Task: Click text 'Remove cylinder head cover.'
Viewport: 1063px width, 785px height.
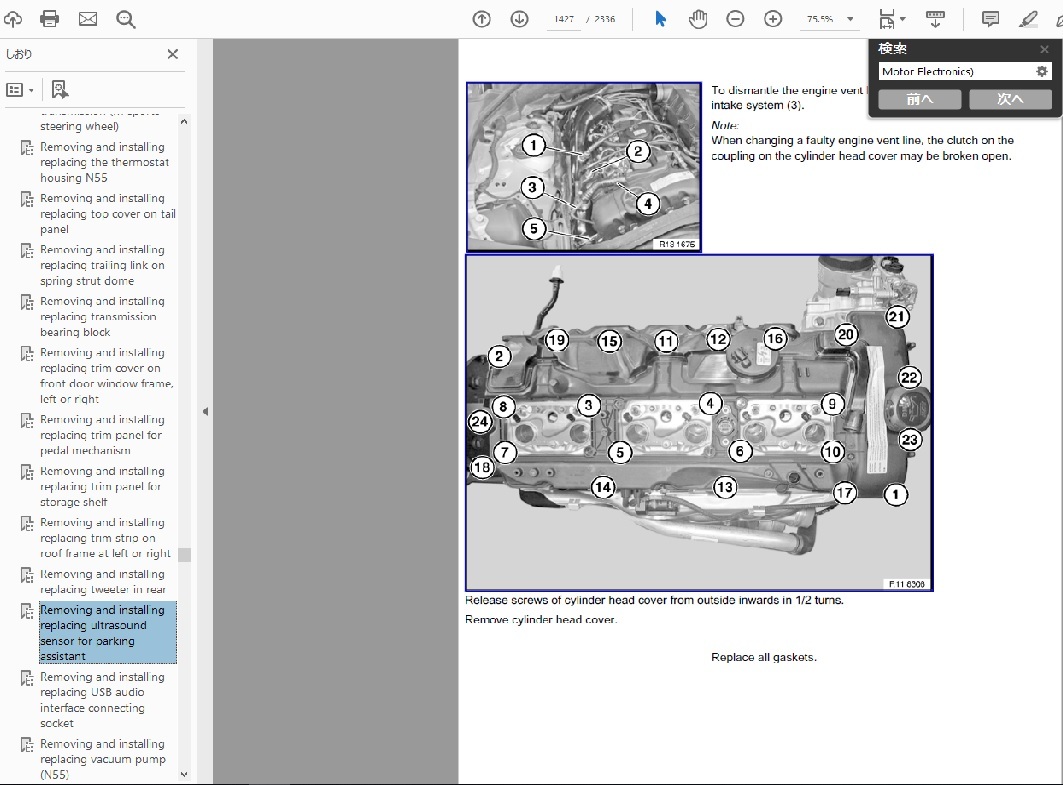Action: pos(541,620)
